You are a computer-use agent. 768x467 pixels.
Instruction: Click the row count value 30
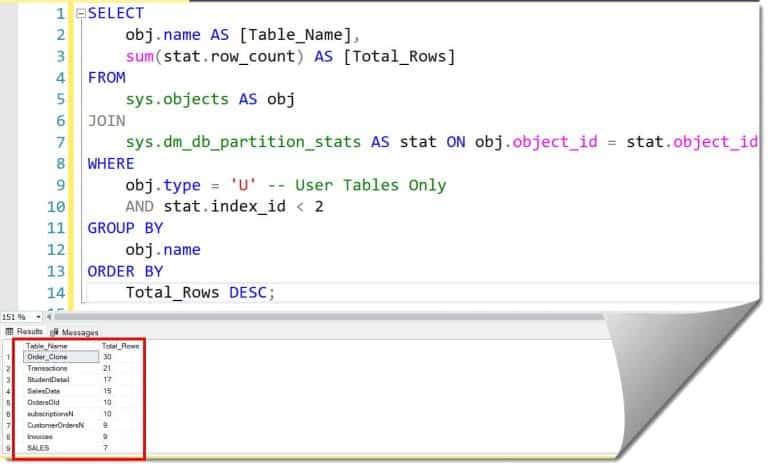[x=107, y=357]
